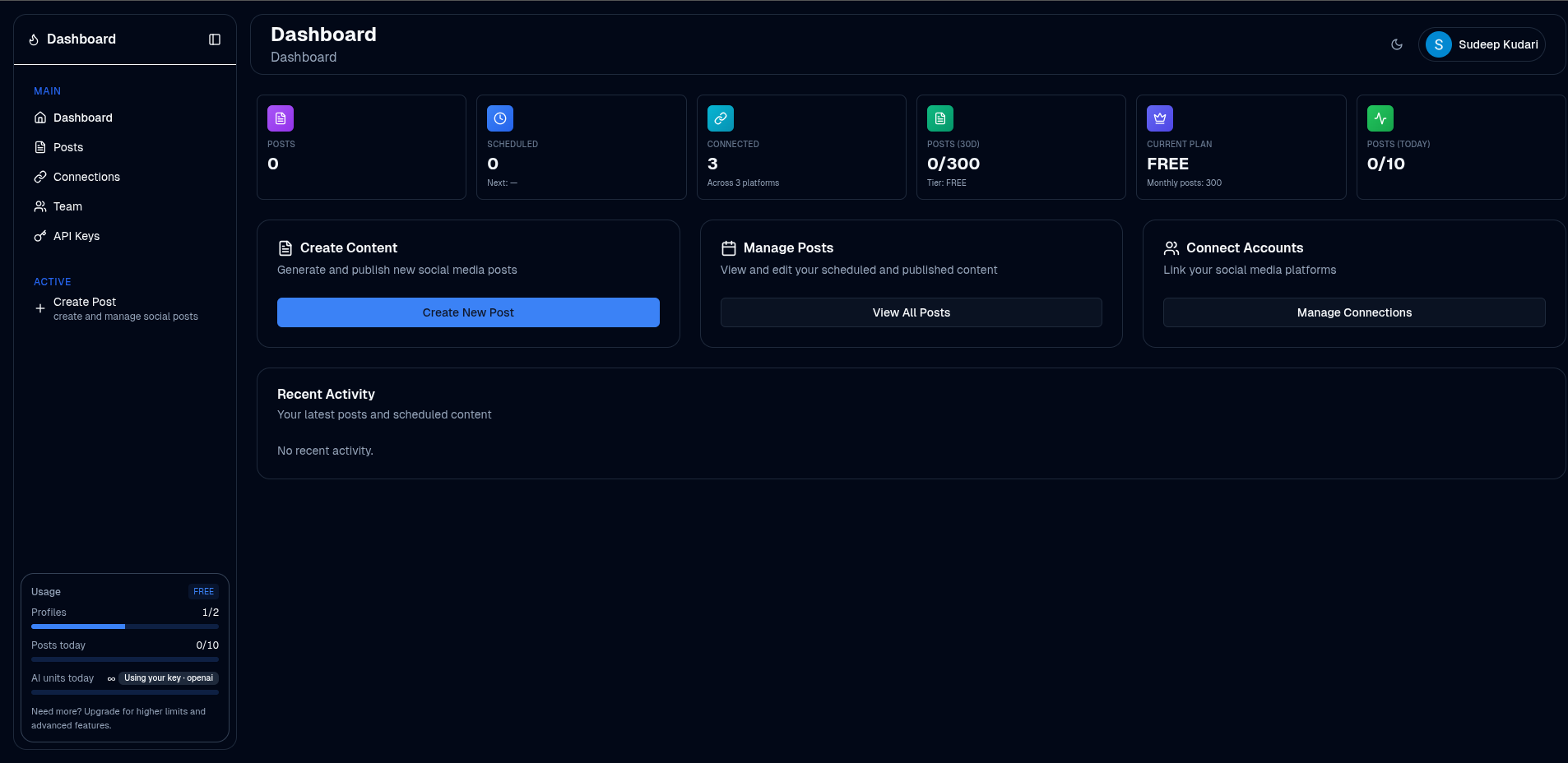Switch theme using the moon icon

tap(1397, 44)
